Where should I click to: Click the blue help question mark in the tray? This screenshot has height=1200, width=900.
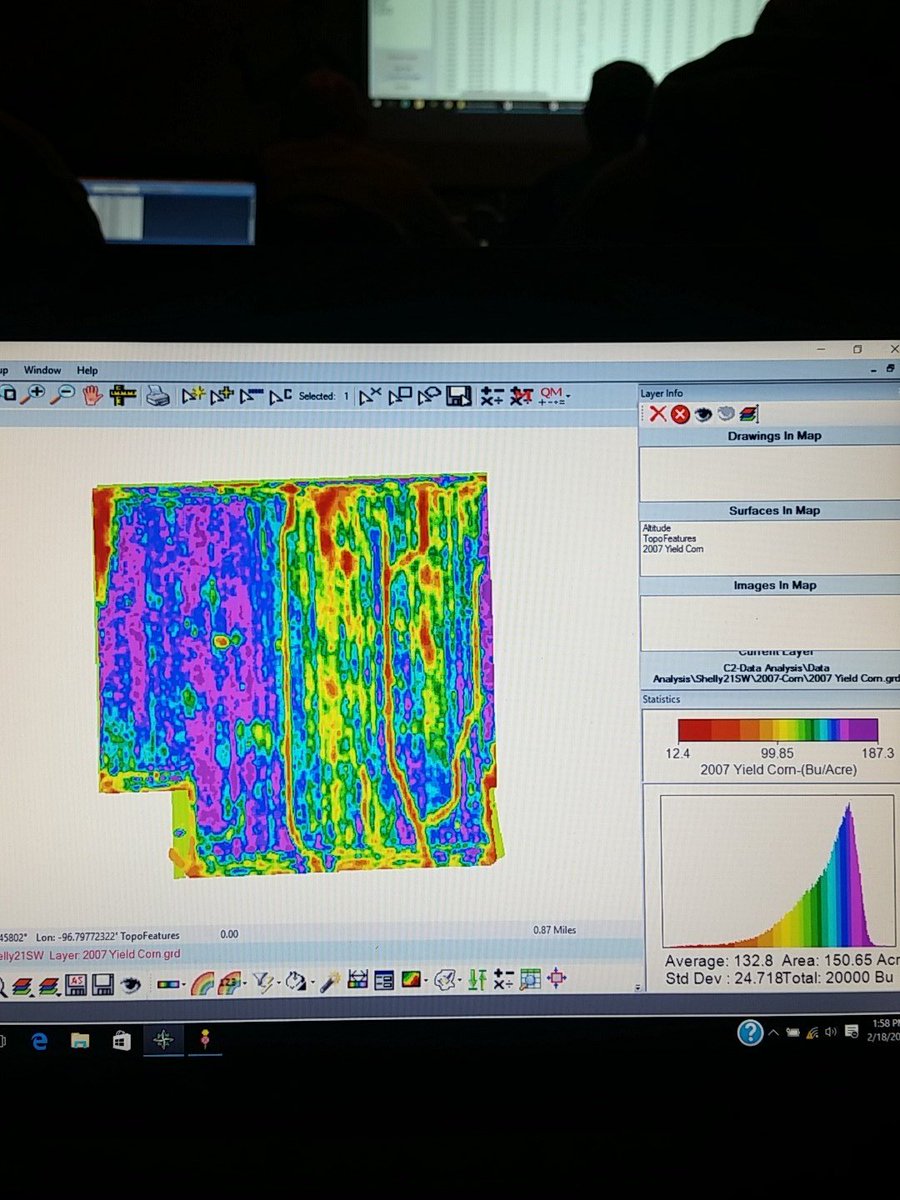tap(750, 1033)
